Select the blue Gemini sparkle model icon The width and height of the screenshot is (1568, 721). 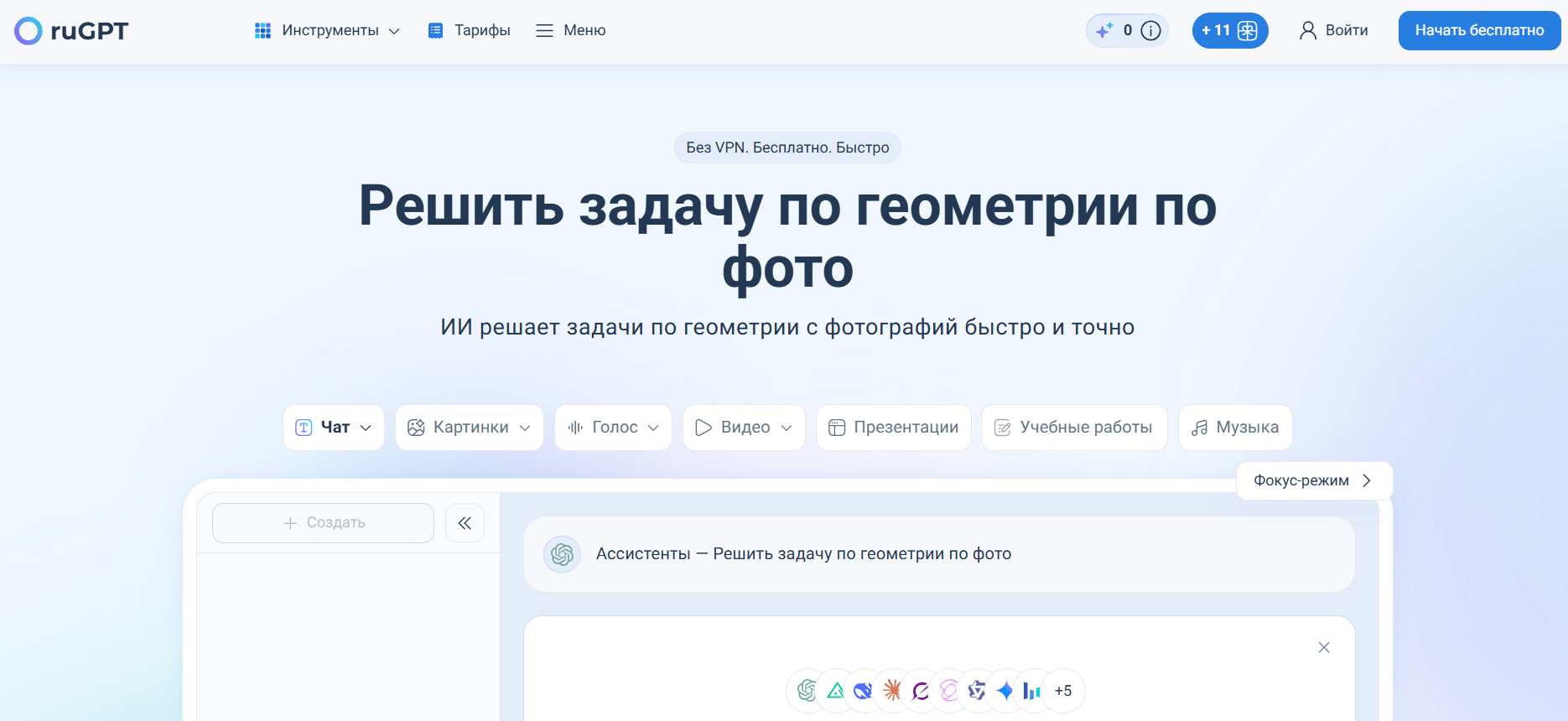click(x=1005, y=691)
